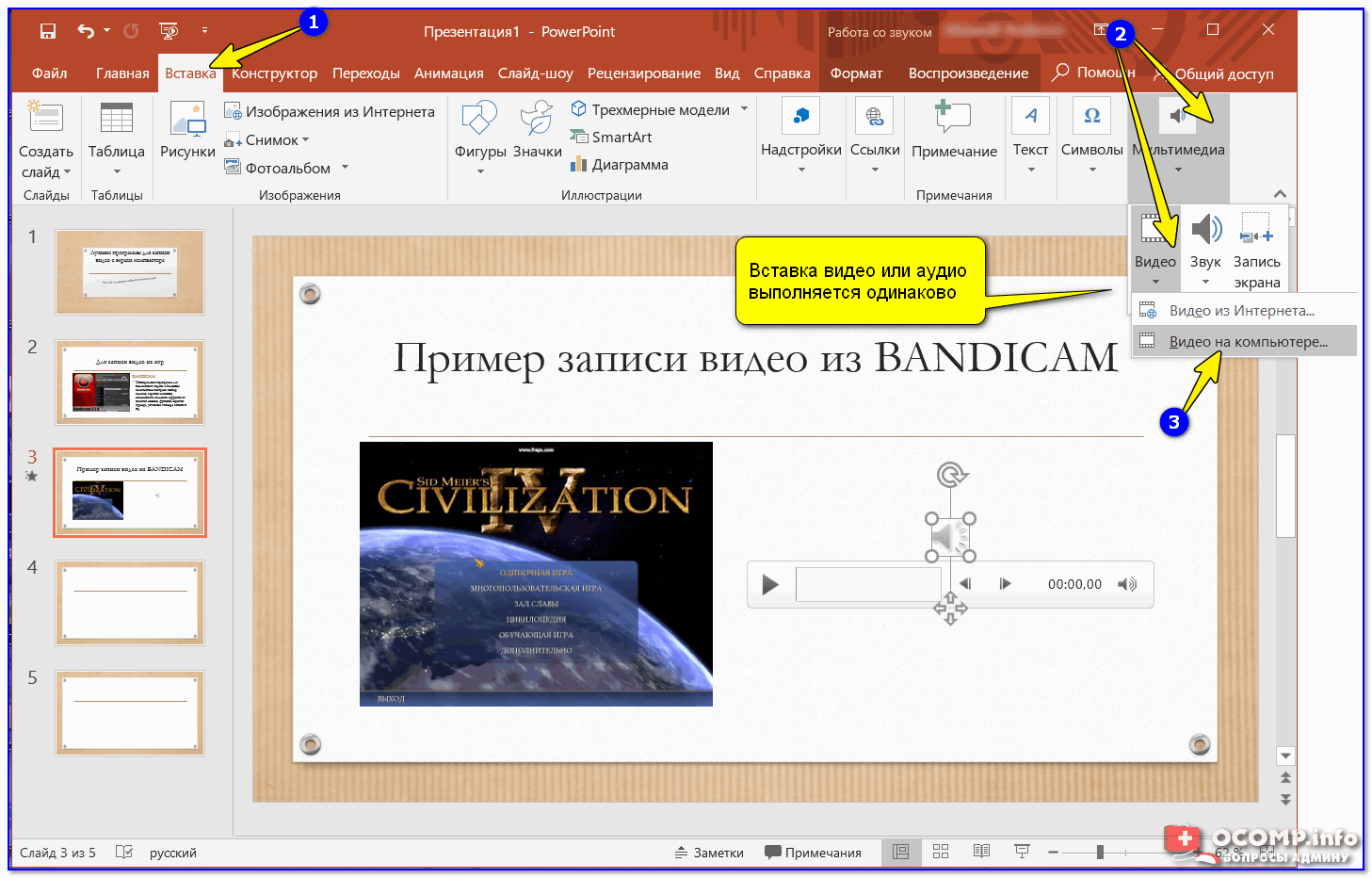Click the audio playback progress bar
The image size is (1372, 878).
click(x=869, y=584)
